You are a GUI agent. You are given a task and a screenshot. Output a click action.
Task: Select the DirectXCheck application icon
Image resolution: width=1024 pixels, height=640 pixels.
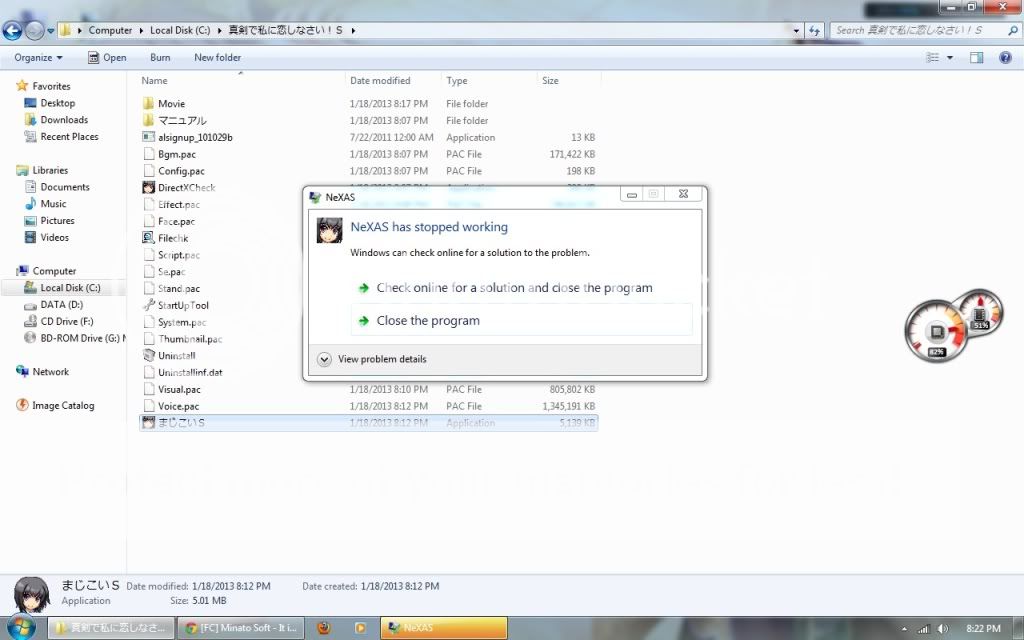[148, 188]
